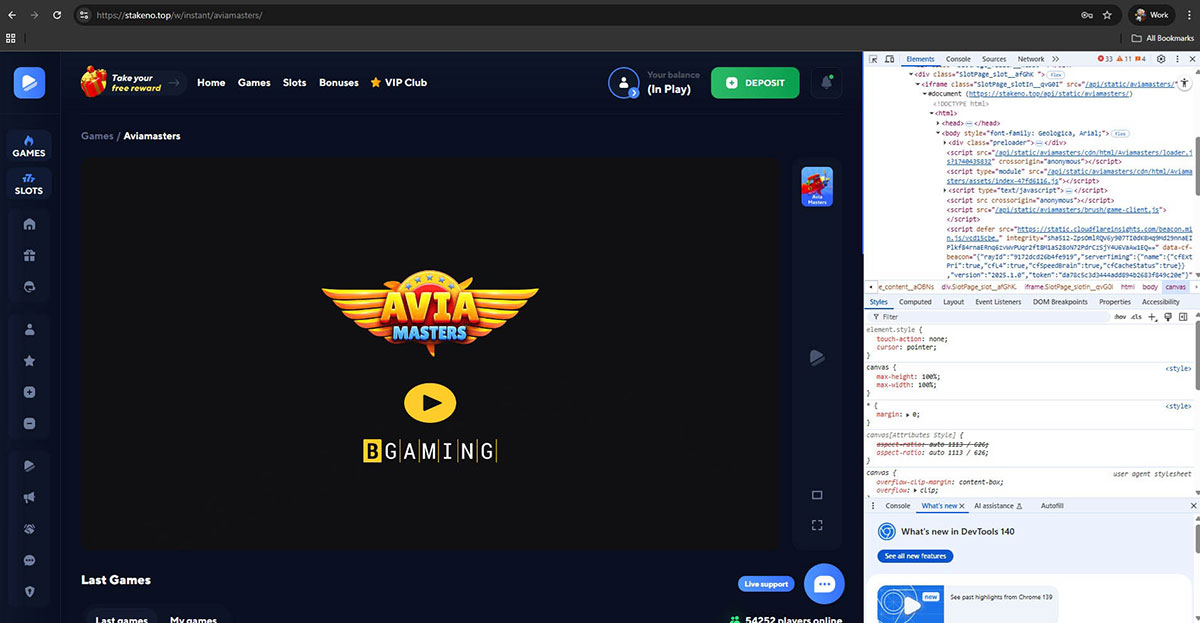Toggle the device toolbar icon in DevTools
The height and width of the screenshot is (623, 1200).
(888, 60)
